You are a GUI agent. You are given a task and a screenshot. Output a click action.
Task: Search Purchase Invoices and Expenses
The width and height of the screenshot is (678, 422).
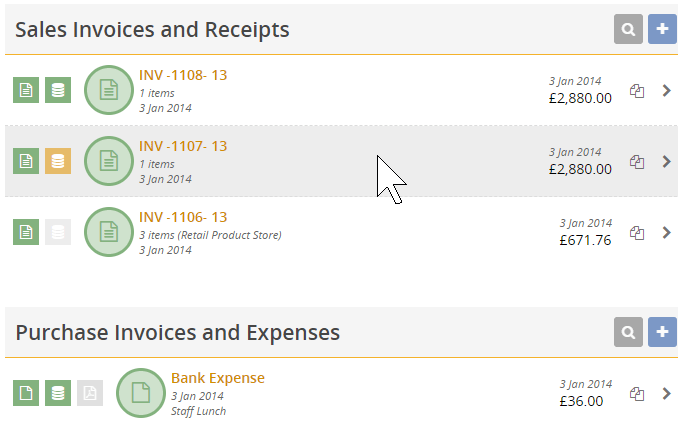[628, 332]
